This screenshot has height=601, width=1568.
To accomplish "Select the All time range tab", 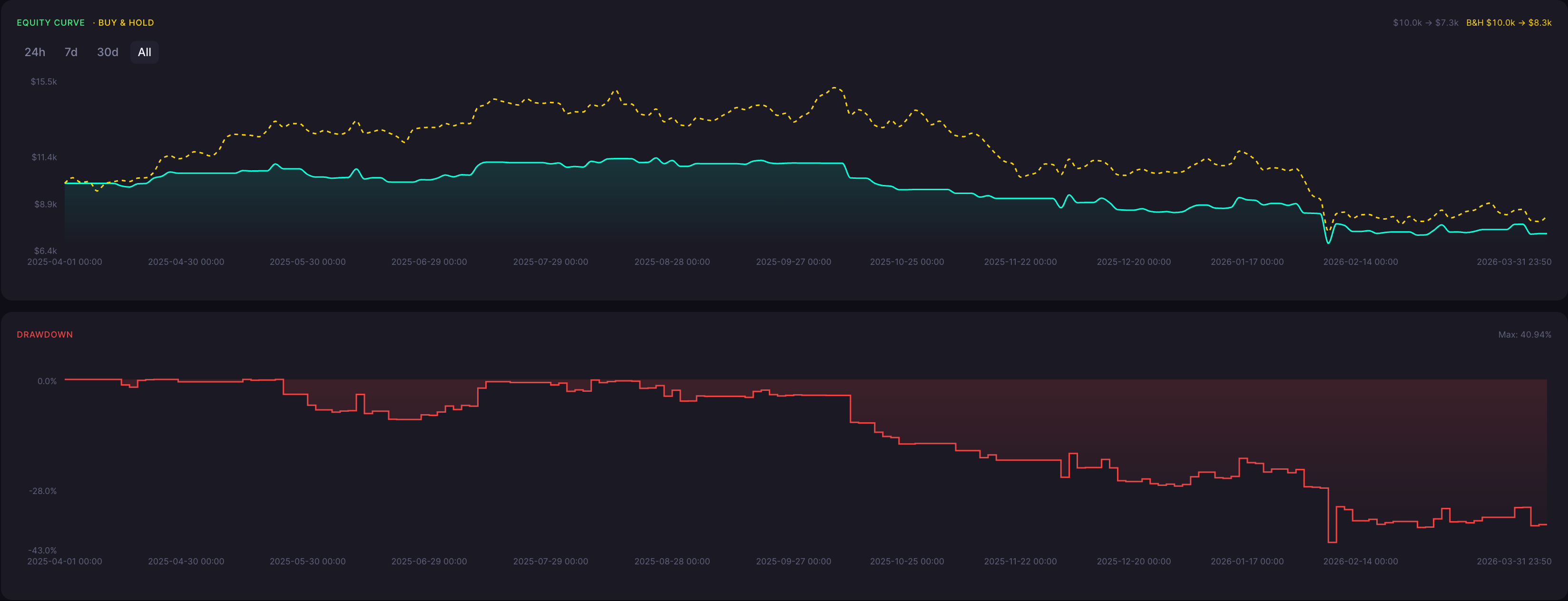I will tap(144, 52).
